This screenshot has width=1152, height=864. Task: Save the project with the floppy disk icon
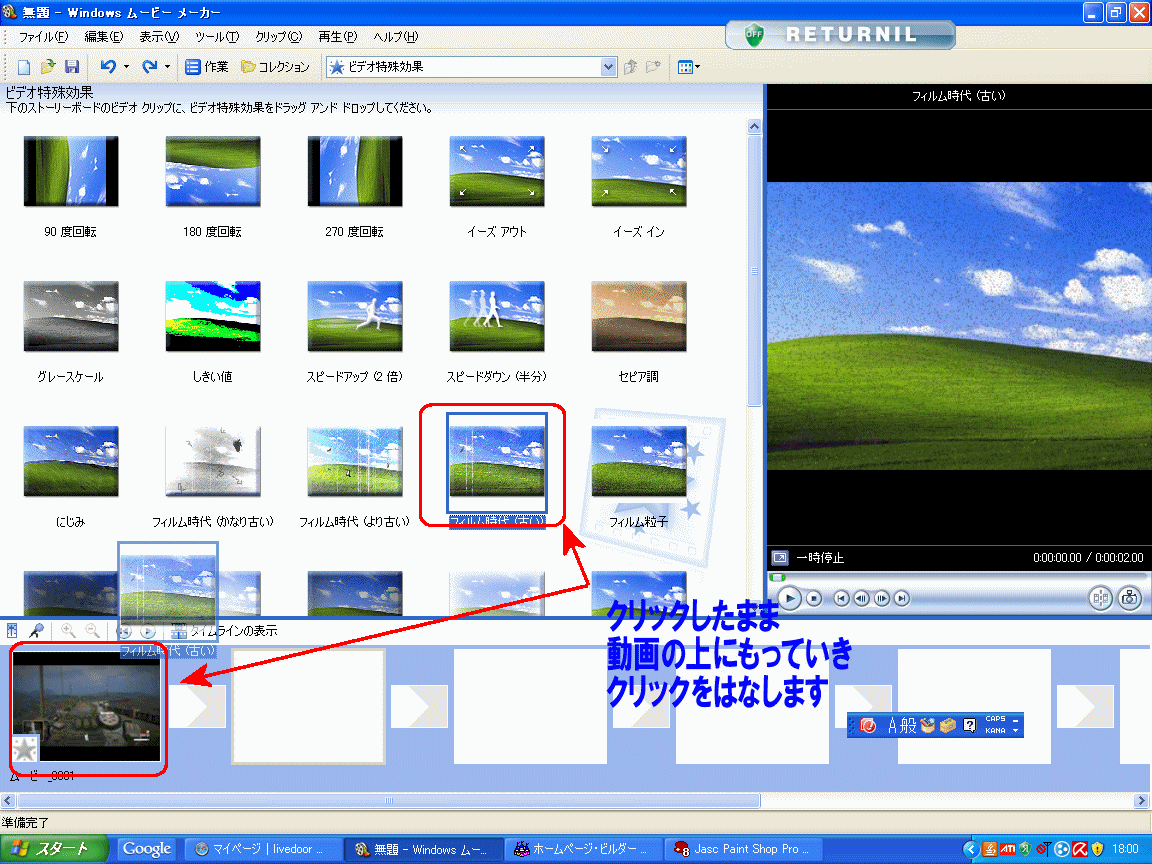point(71,67)
